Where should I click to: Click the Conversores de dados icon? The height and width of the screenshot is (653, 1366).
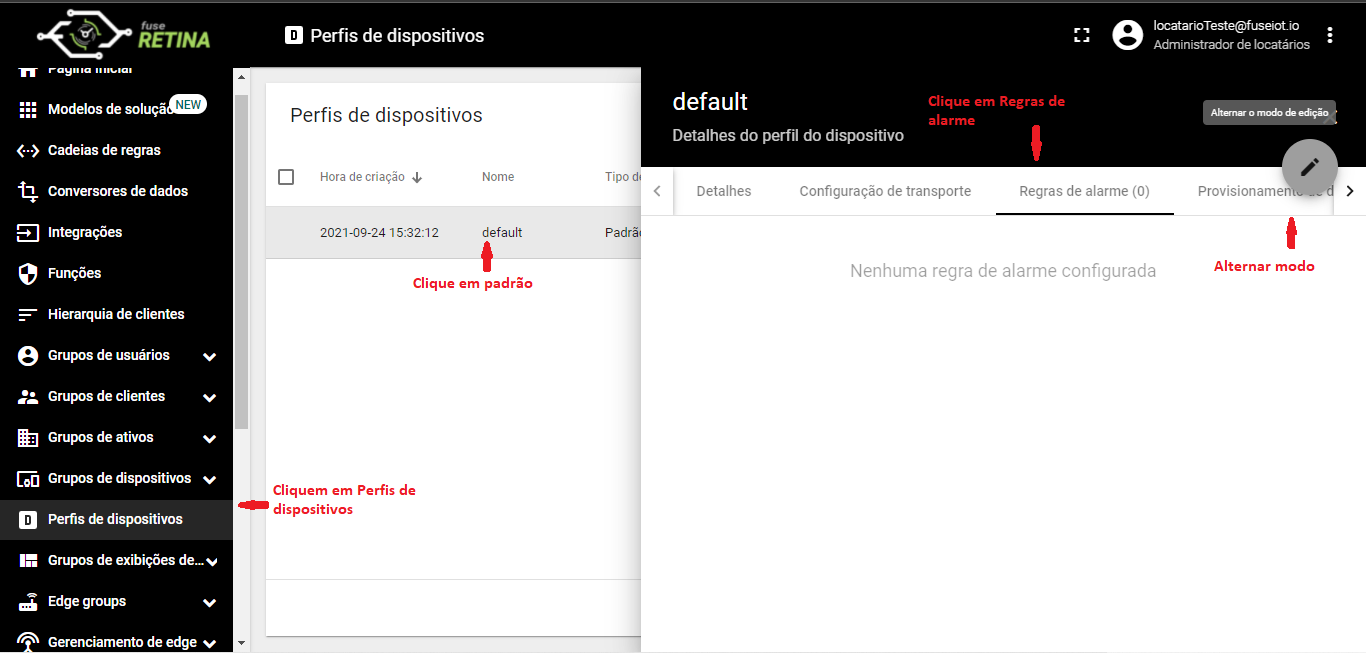28,191
